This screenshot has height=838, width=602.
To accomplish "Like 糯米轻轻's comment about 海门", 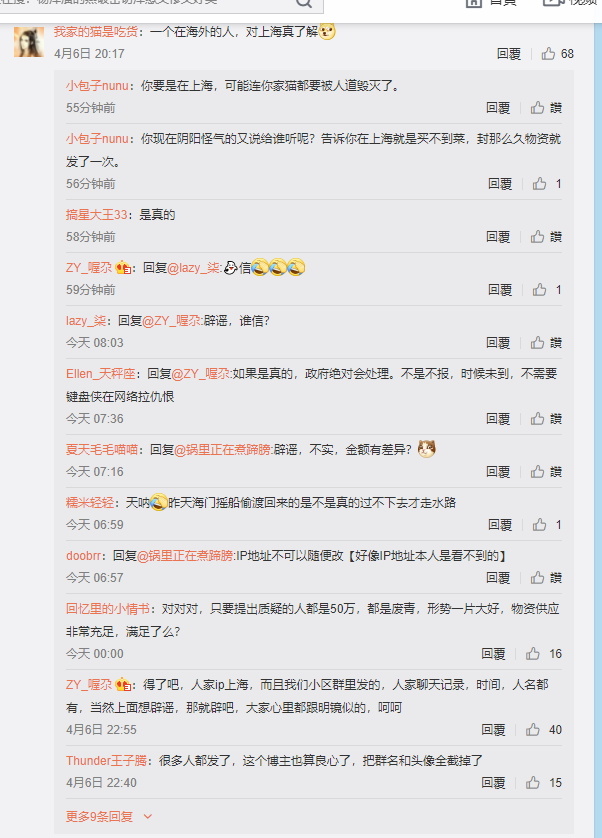I will point(539,525).
